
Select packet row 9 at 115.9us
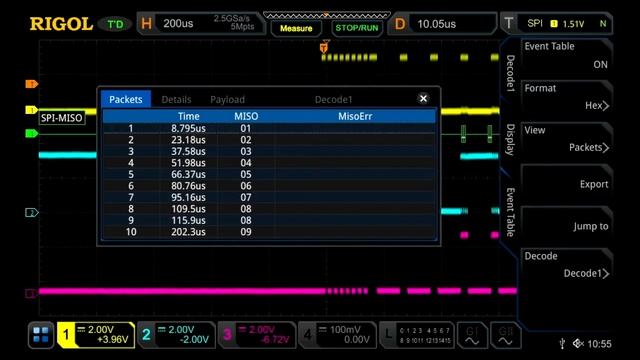pyautogui.click(x=269, y=220)
